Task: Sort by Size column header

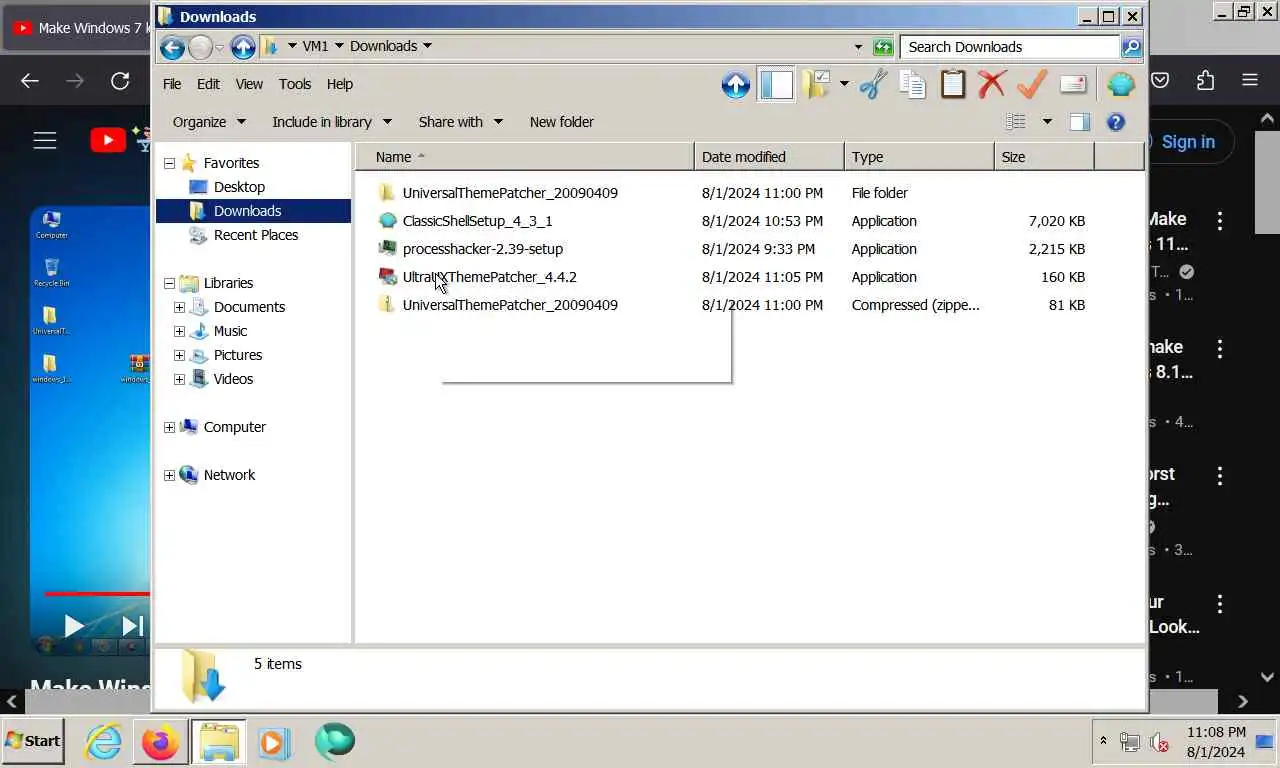Action: (1044, 157)
